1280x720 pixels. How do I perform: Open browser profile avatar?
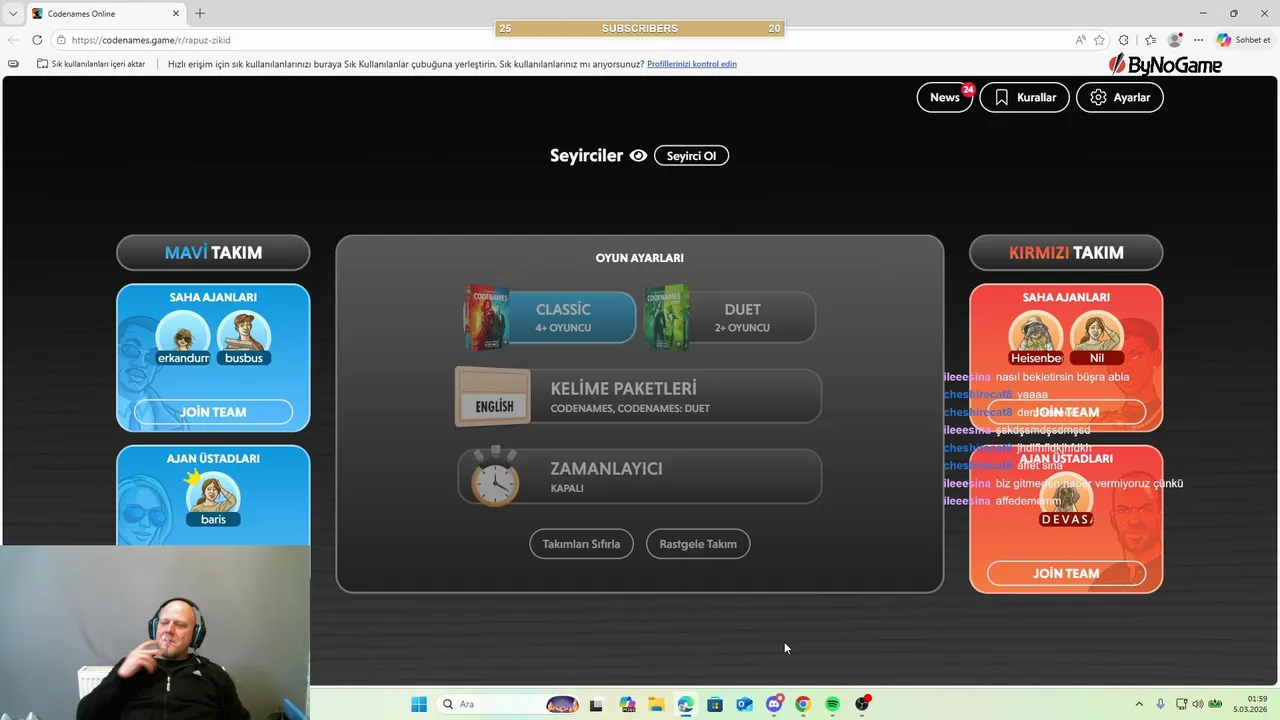(x=1175, y=40)
